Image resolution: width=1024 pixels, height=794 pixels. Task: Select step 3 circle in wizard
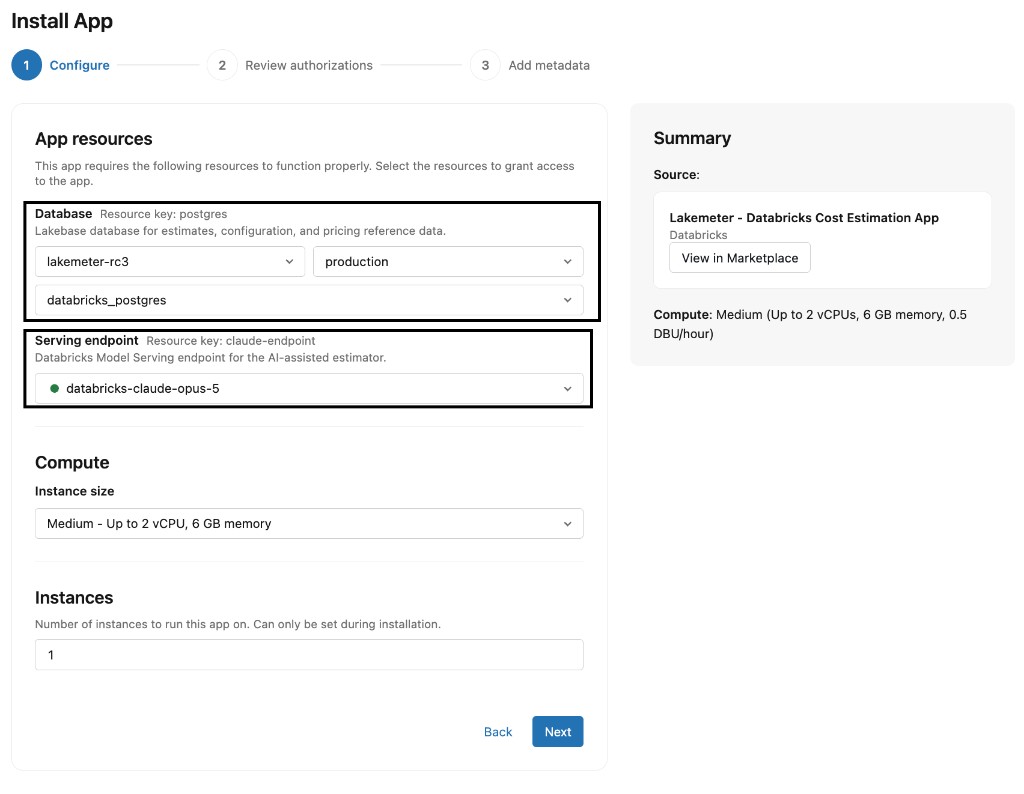[x=485, y=65]
